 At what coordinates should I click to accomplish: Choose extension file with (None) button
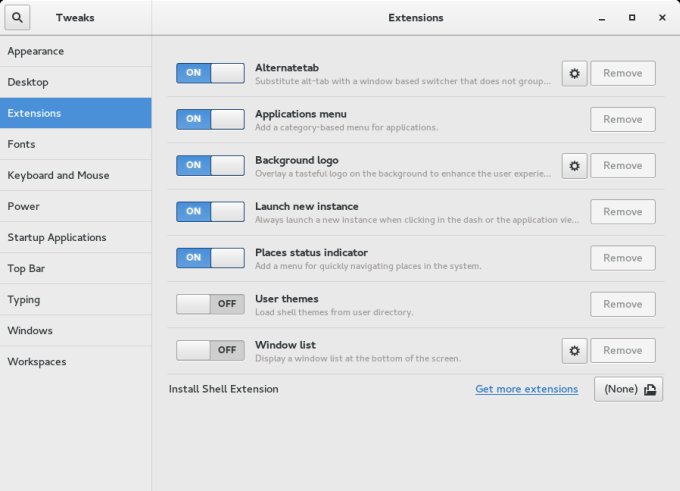click(x=628, y=389)
